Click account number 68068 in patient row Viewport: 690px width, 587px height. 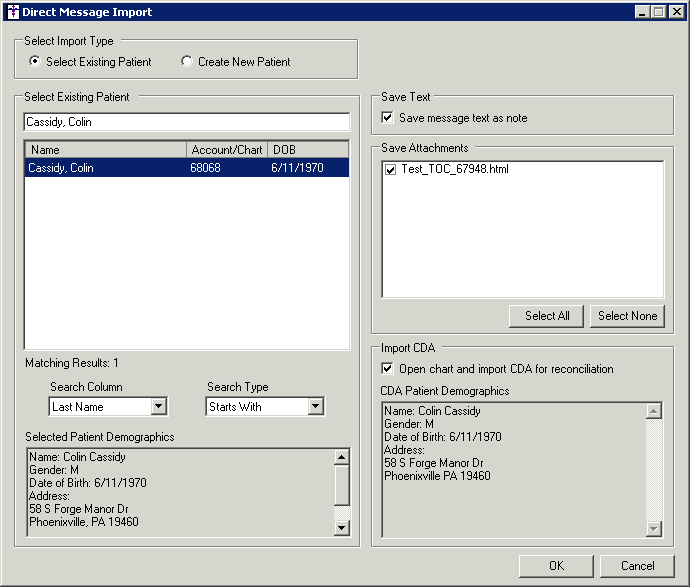206,168
